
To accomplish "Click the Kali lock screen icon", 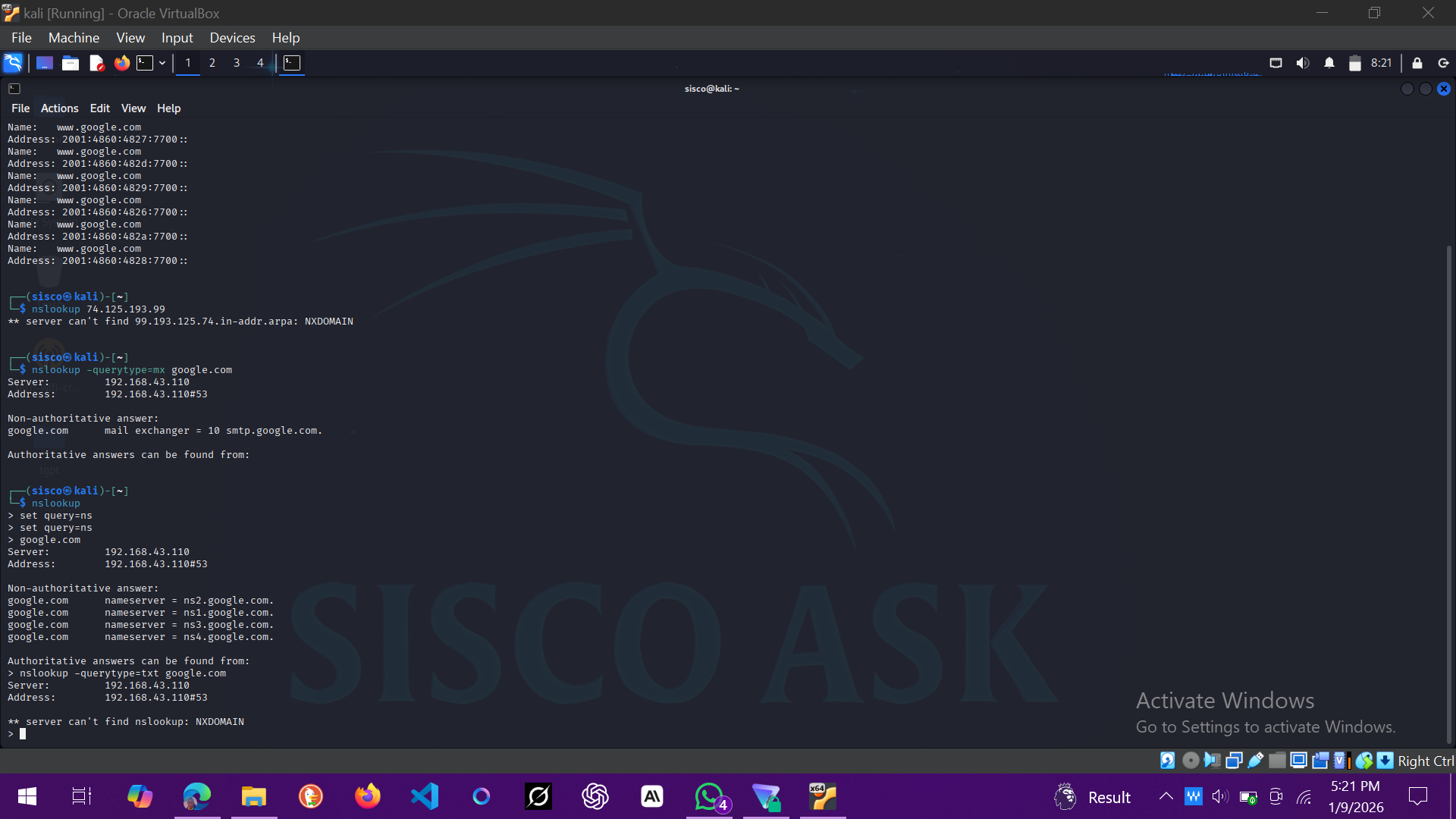I will click(x=1417, y=63).
